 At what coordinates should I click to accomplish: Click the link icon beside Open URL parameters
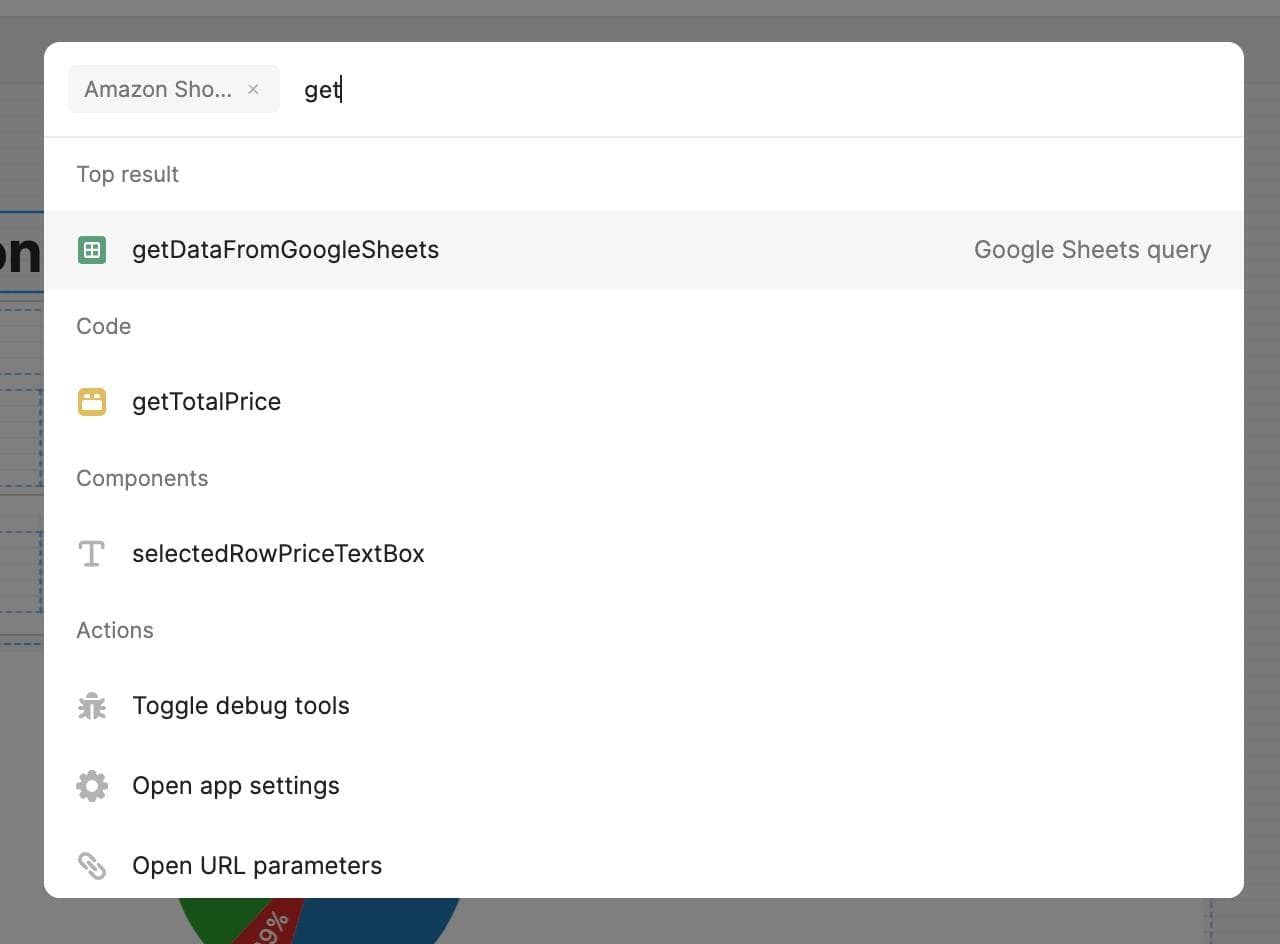pos(92,865)
